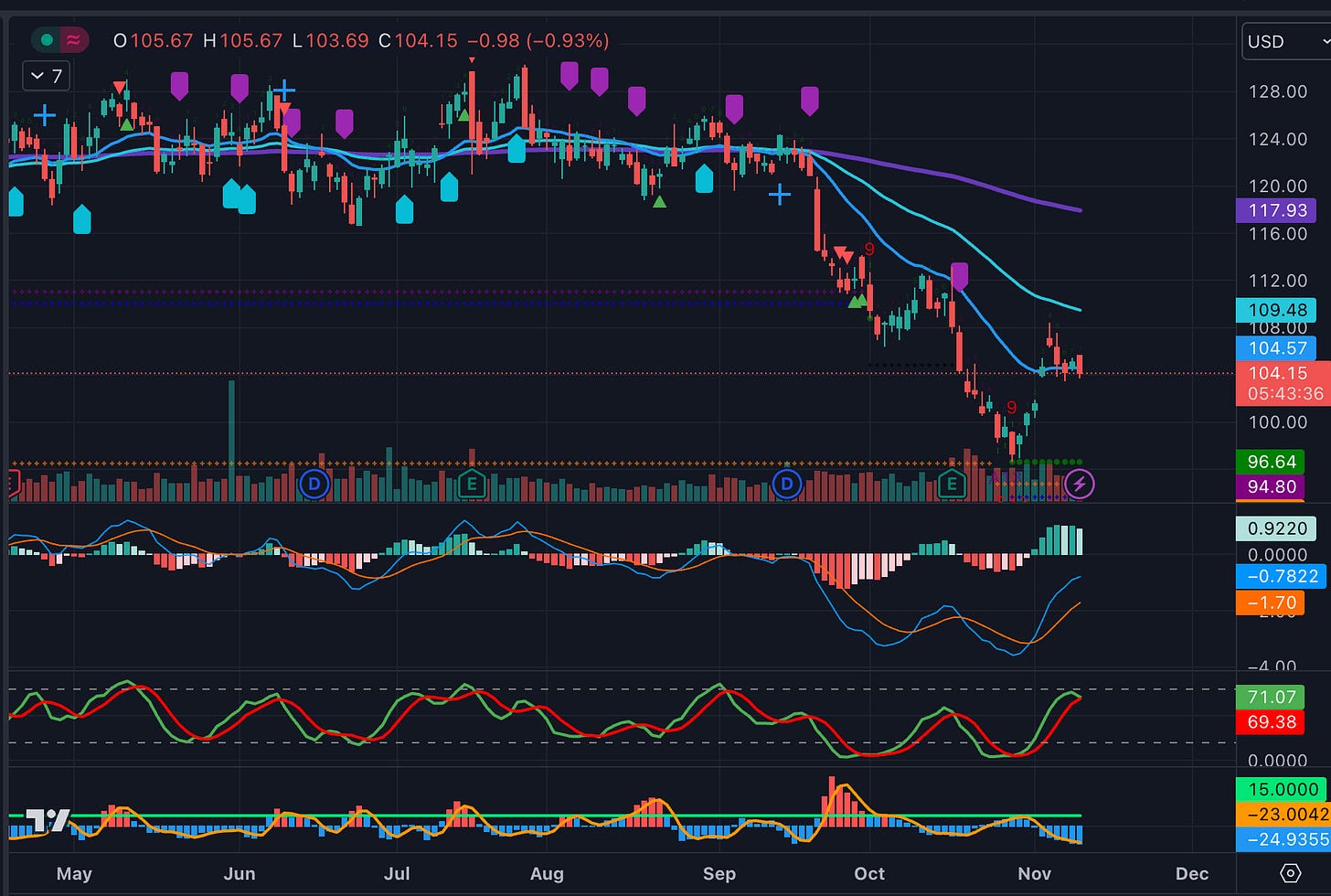Image resolution: width=1331 pixels, height=896 pixels.
Task: Click the green market-open status dot
Action: click(47, 40)
